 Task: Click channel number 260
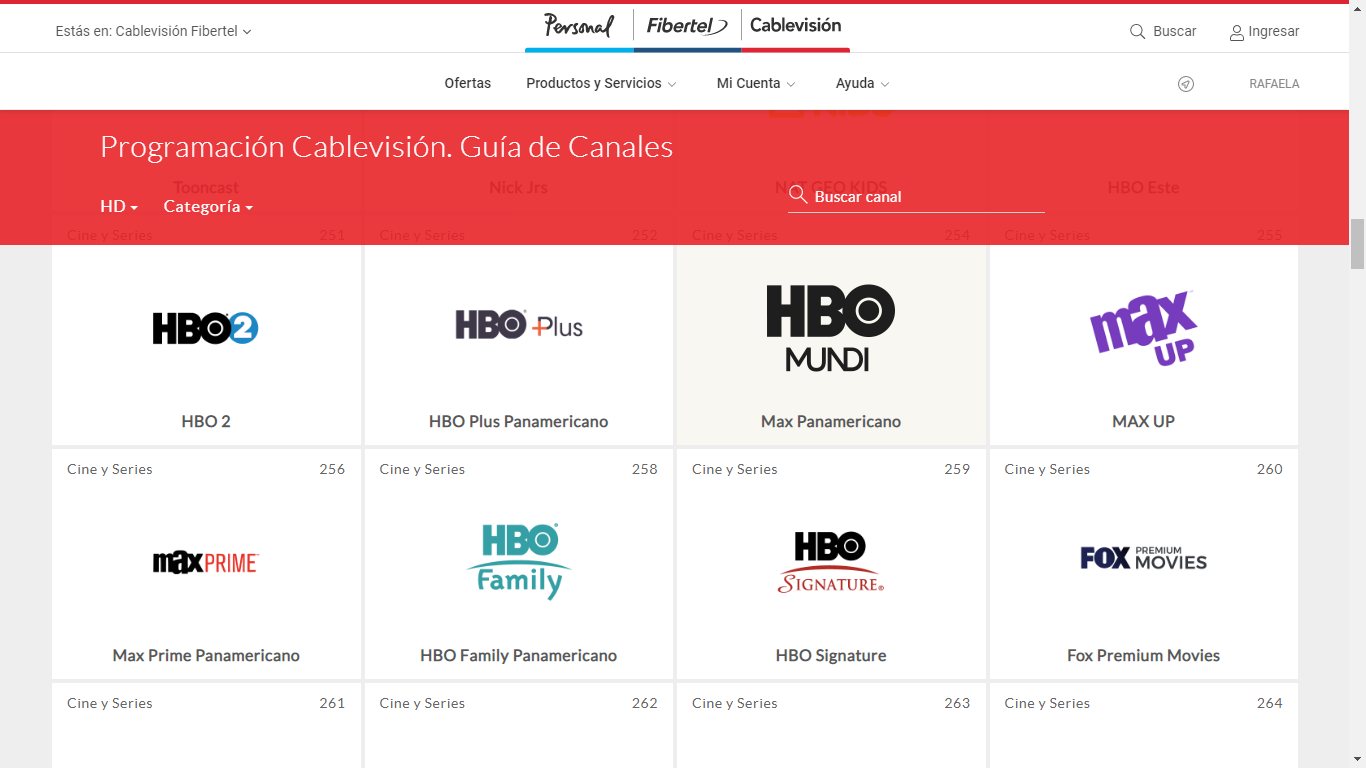pos(1270,469)
